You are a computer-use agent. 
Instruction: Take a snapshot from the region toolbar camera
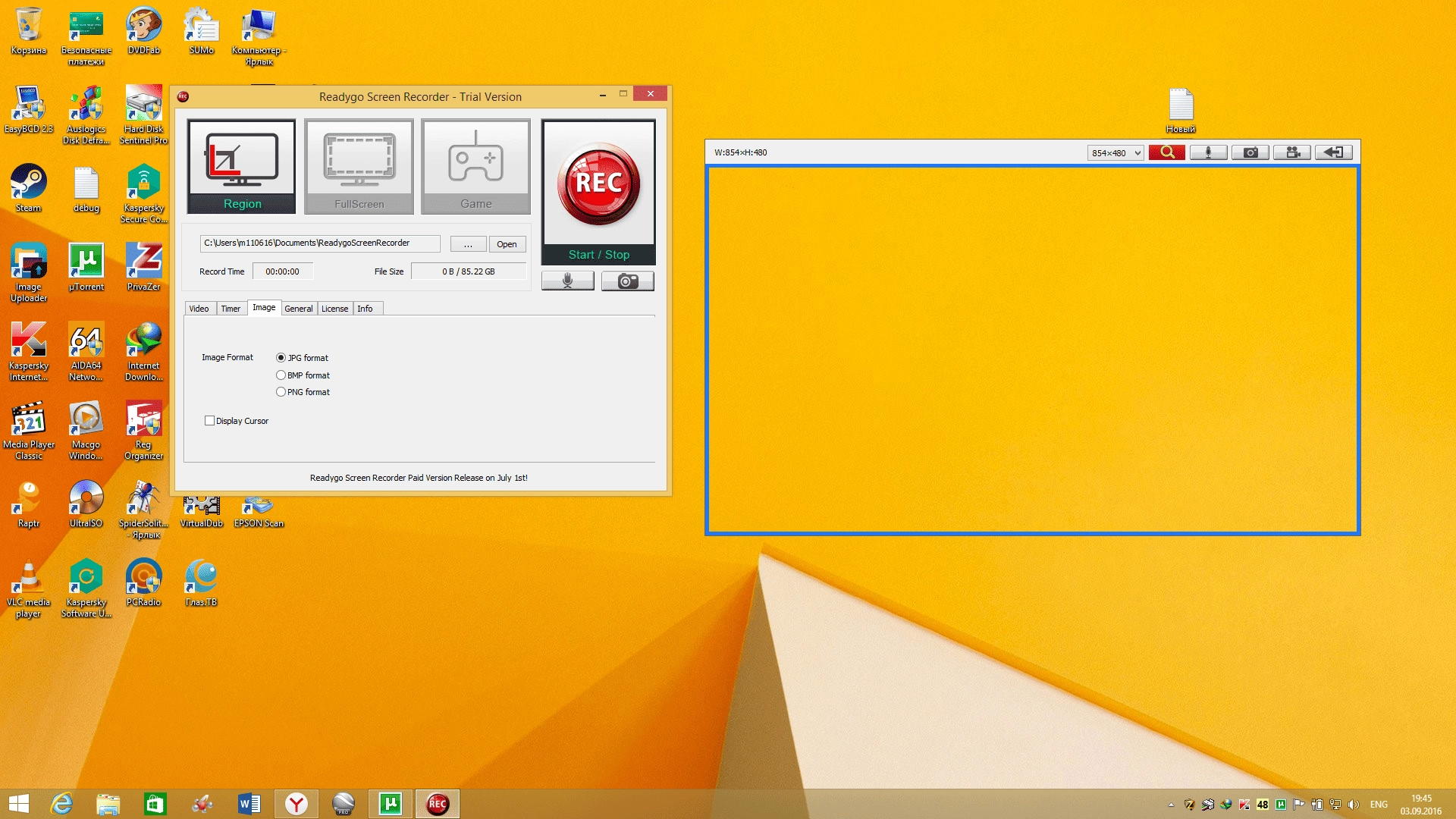1250,152
